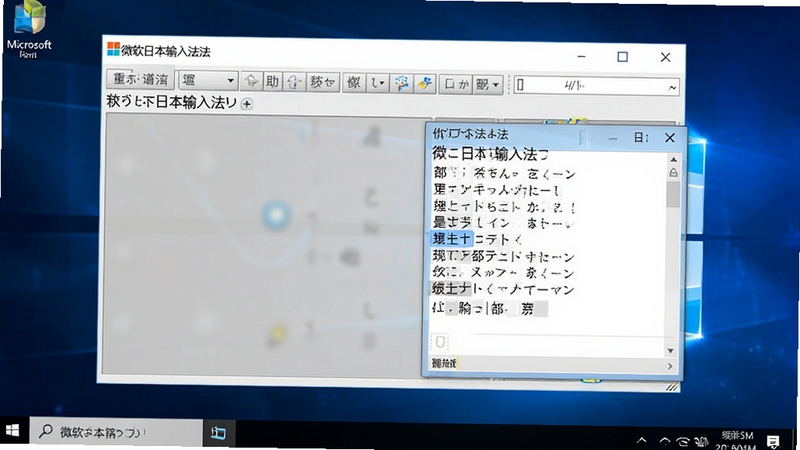Click the popup's scroll up arrow
Image resolution: width=800 pixels, height=450 pixels.
673,160
